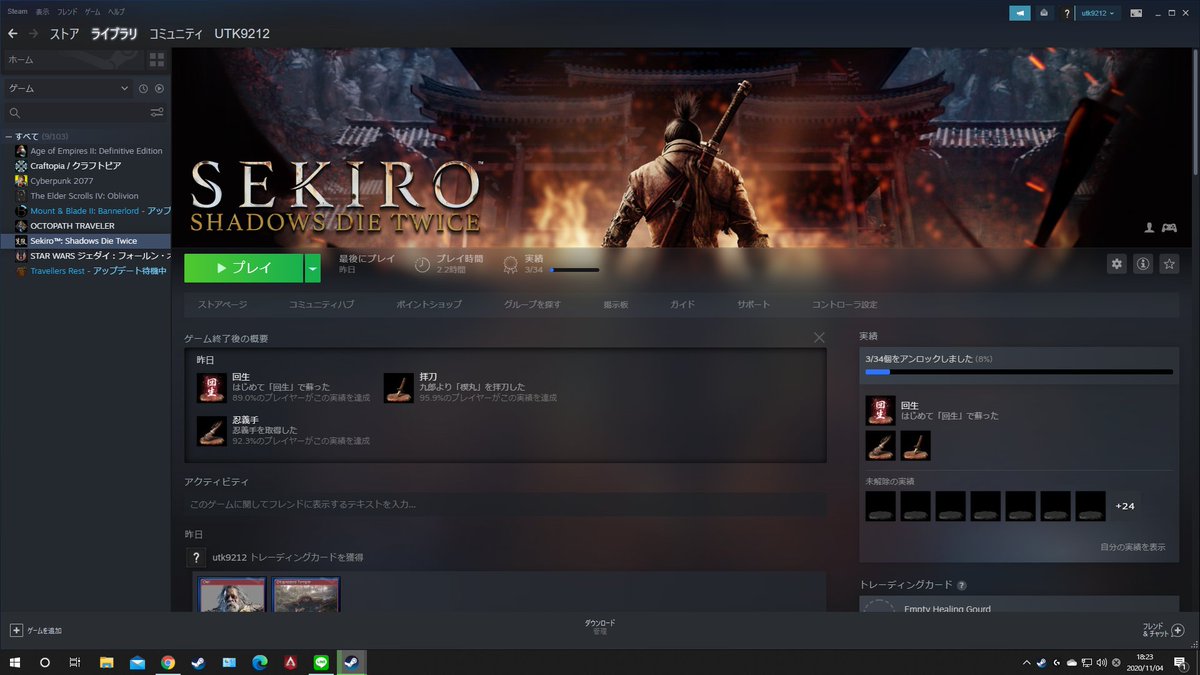Viewport: 1200px width, 675px height.
Task: Open the ゲーム menu in the menu bar
Action: [x=93, y=10]
